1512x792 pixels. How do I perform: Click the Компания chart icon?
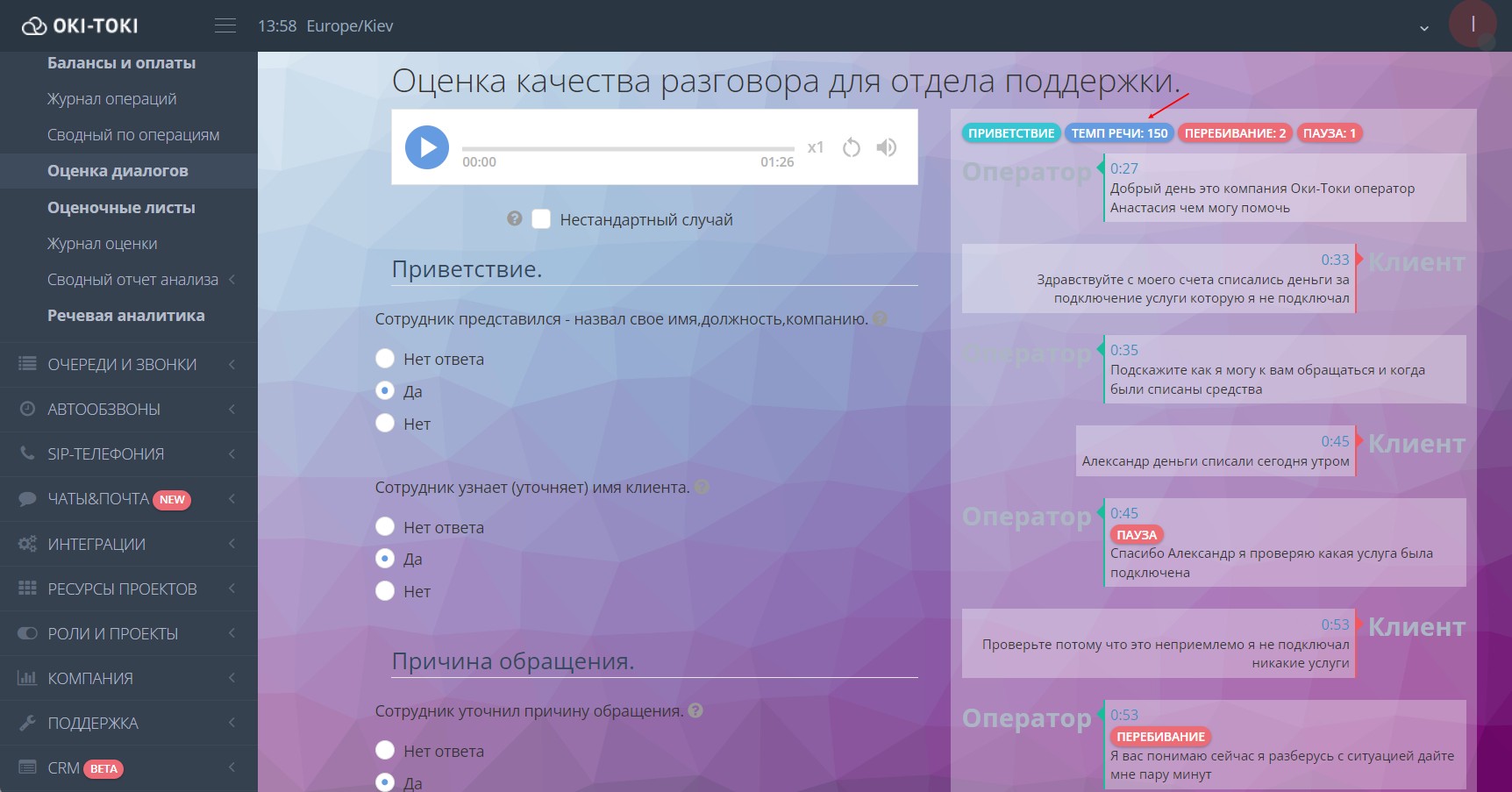click(25, 677)
